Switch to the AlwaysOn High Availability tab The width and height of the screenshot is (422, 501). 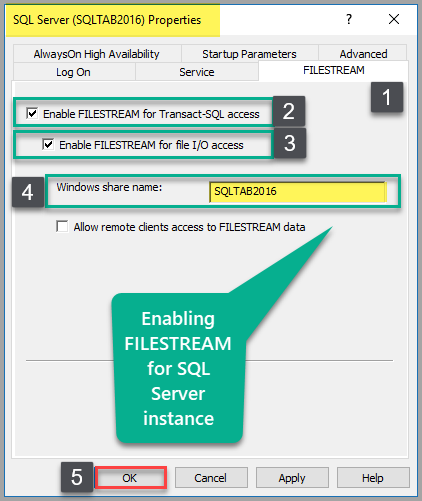[97, 54]
